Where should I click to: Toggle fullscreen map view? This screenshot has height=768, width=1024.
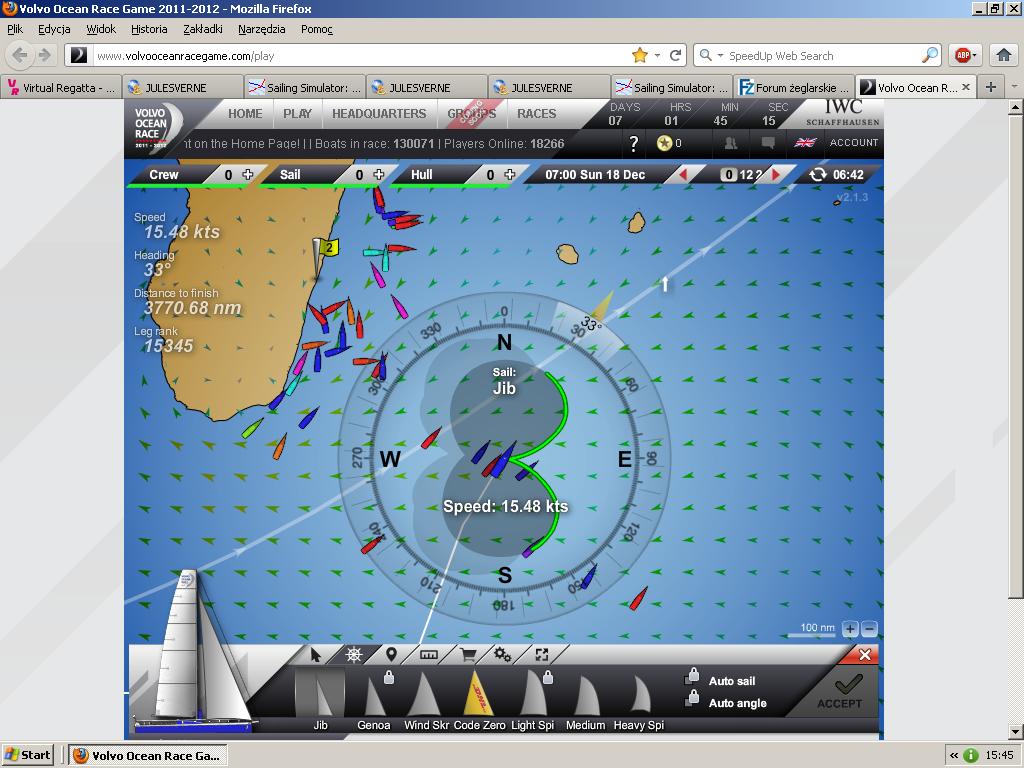coord(541,655)
